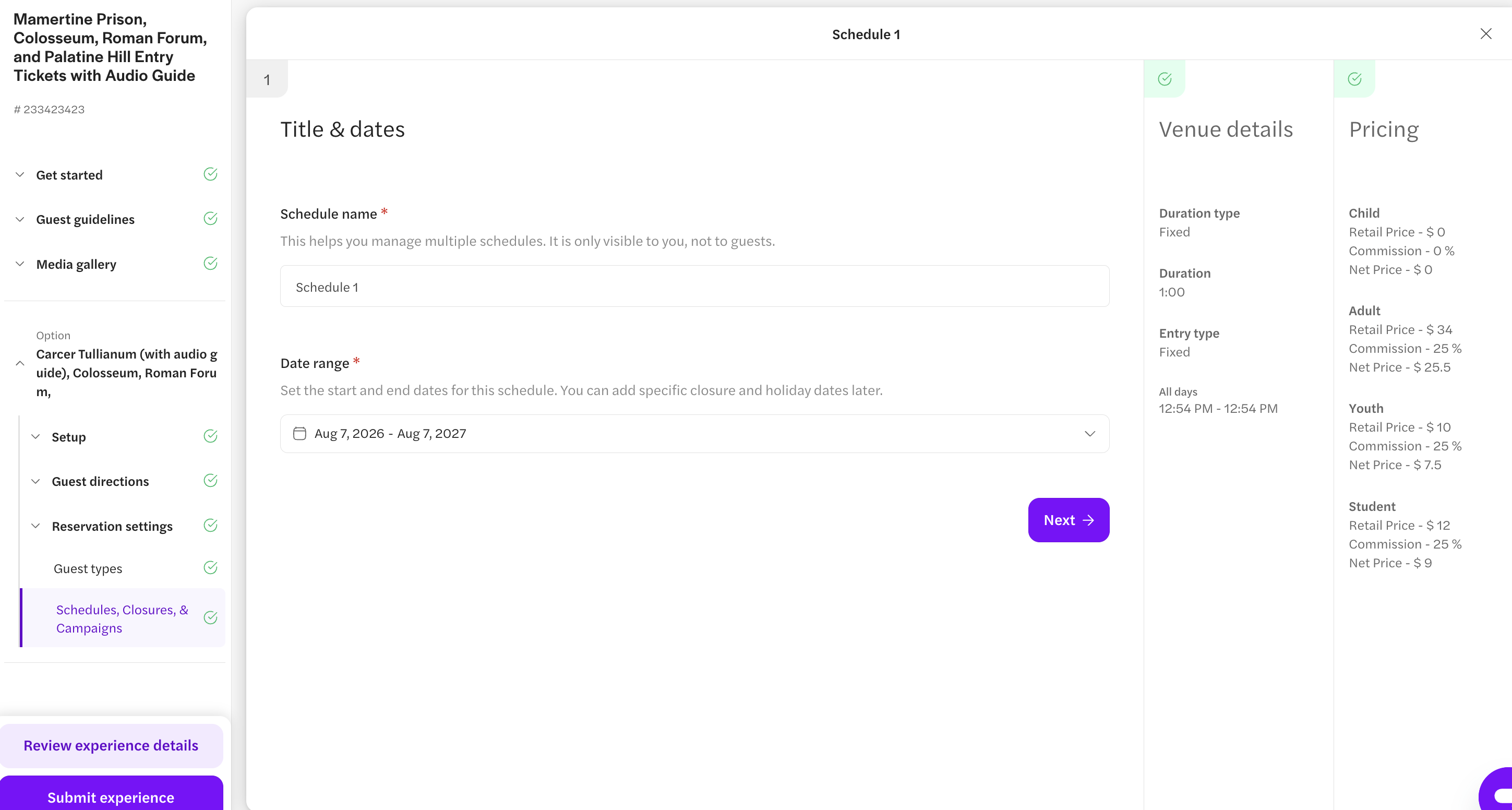Click the Get started completed check icon

coord(210,174)
